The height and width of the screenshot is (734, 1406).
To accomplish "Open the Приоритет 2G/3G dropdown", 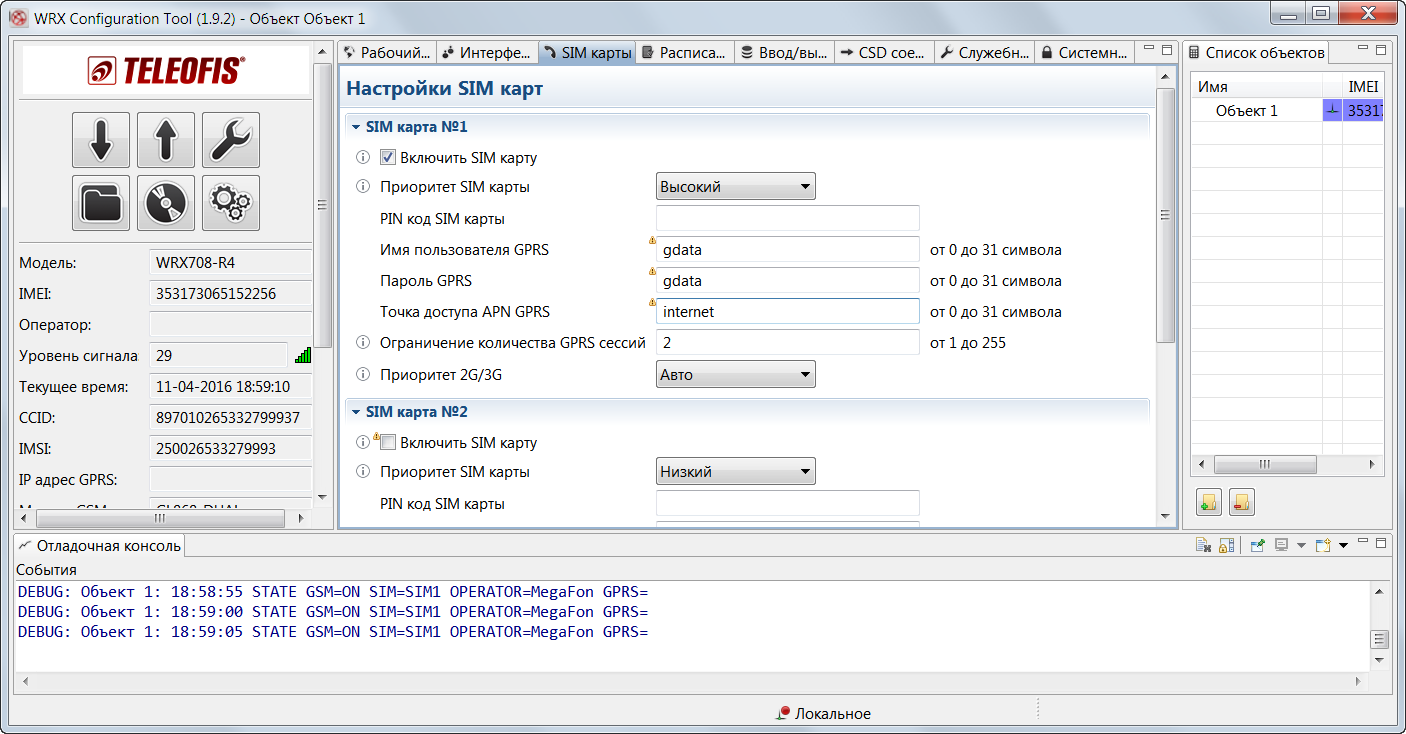I will (x=735, y=374).
